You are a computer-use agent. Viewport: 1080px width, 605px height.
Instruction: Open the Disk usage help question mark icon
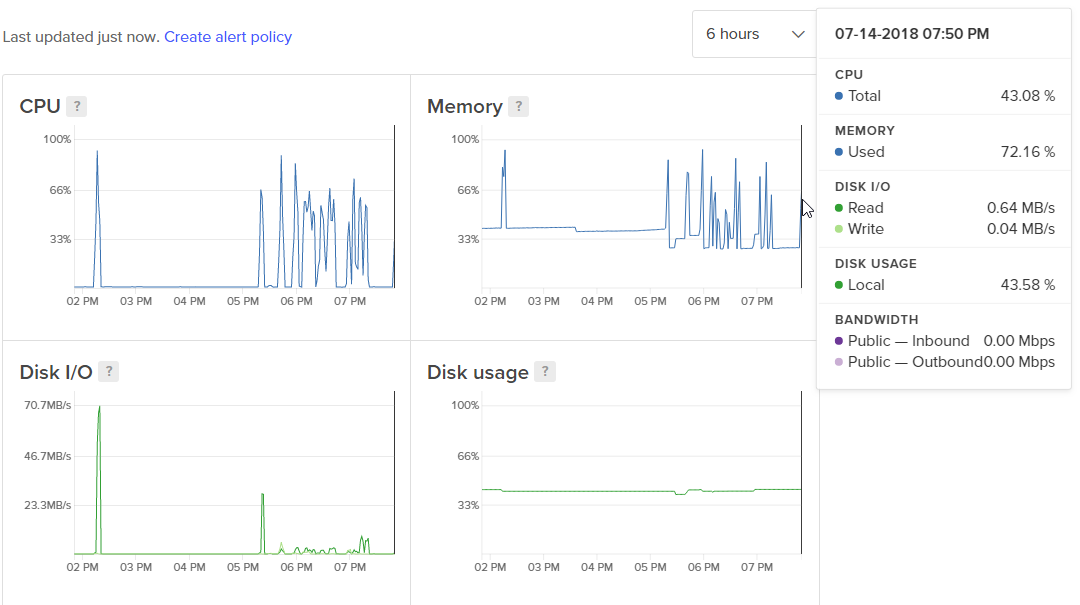point(545,371)
